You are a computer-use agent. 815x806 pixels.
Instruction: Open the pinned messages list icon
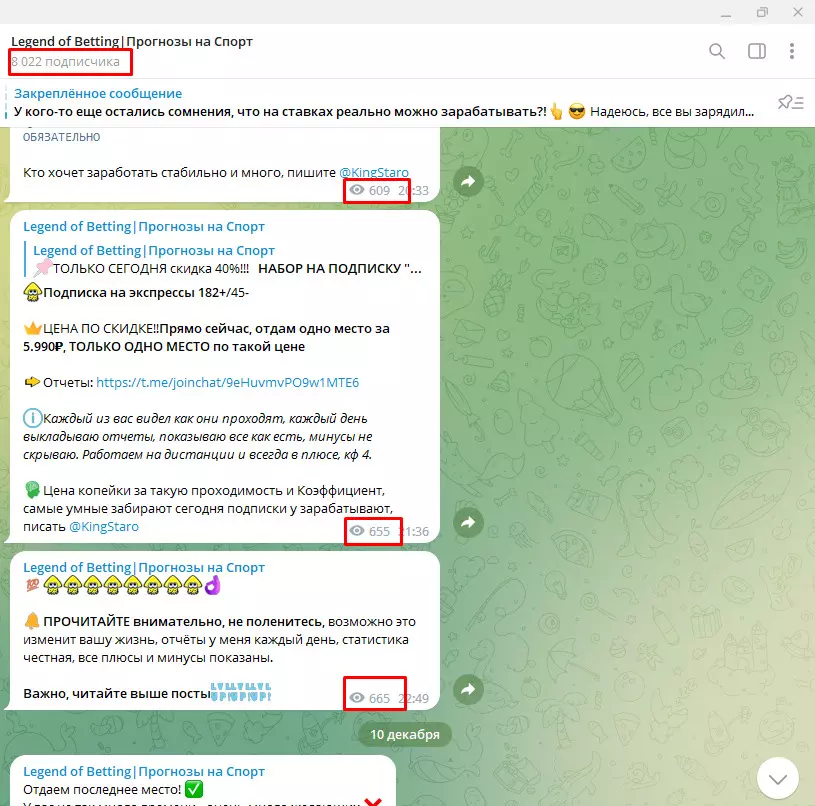point(791,102)
